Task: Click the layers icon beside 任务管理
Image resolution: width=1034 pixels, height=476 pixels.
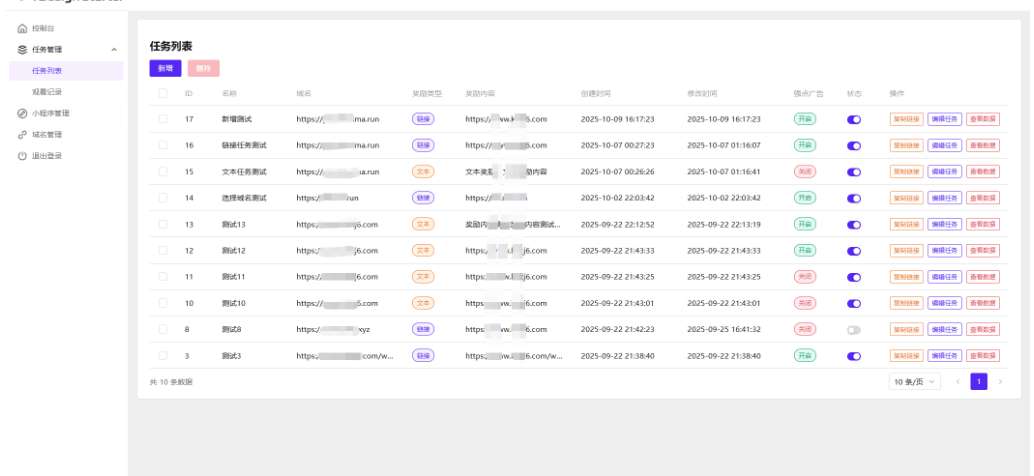Action: (x=22, y=49)
